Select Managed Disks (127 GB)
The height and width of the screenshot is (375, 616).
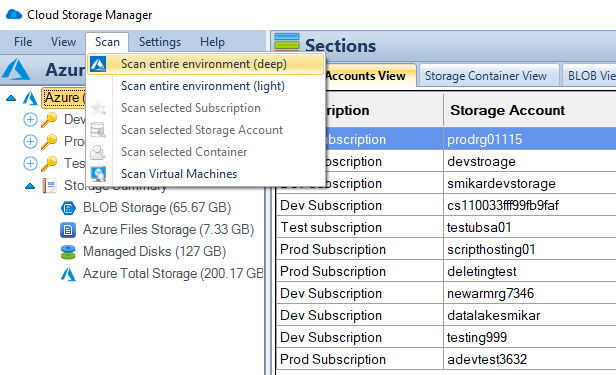pos(154,251)
